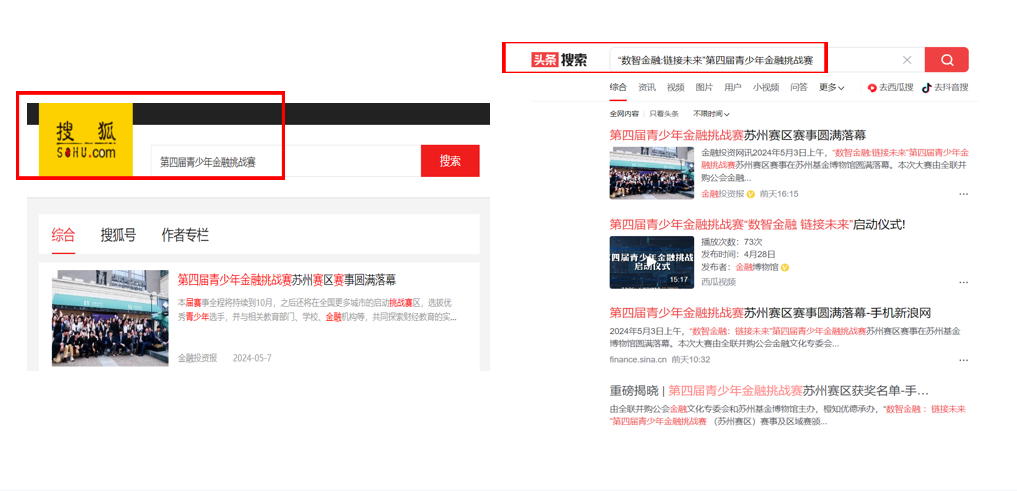1017x491 pixels.
Task: Click verified badge beside 金融投资报 on Toutiao
Action: [x=750, y=194]
